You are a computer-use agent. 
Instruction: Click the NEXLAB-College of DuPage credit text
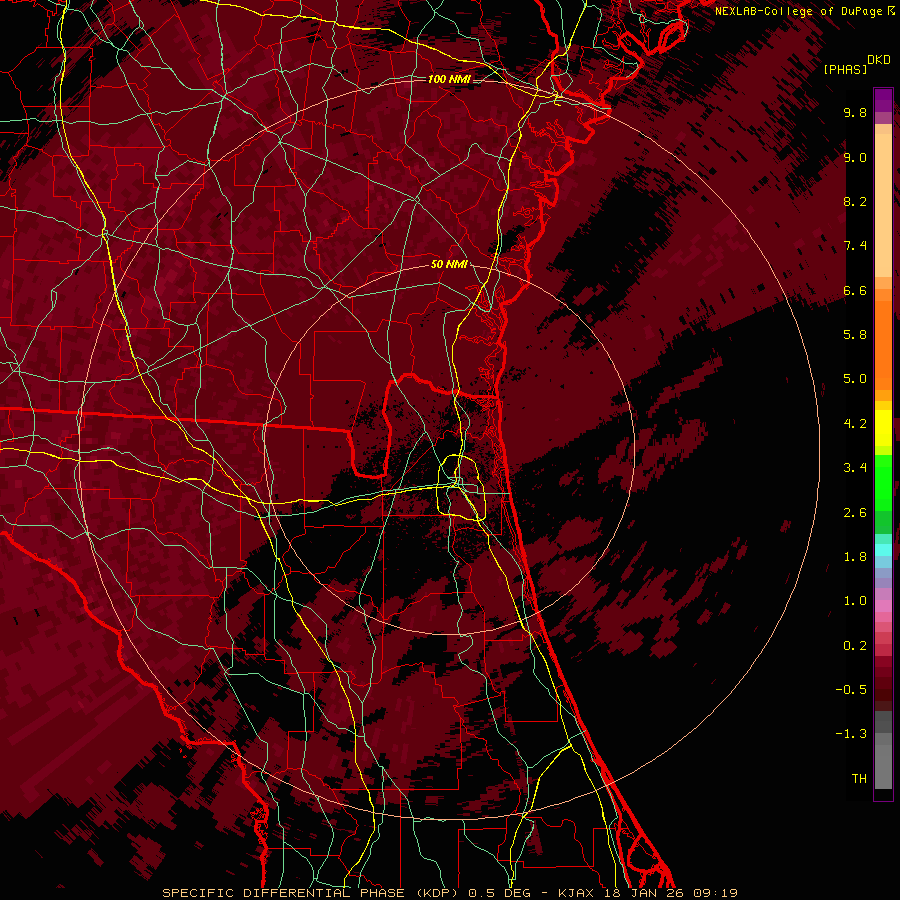(x=800, y=11)
